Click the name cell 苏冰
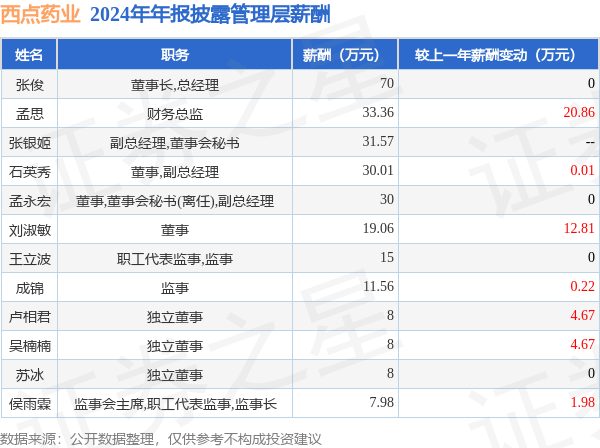600x448 pixels. (29, 375)
